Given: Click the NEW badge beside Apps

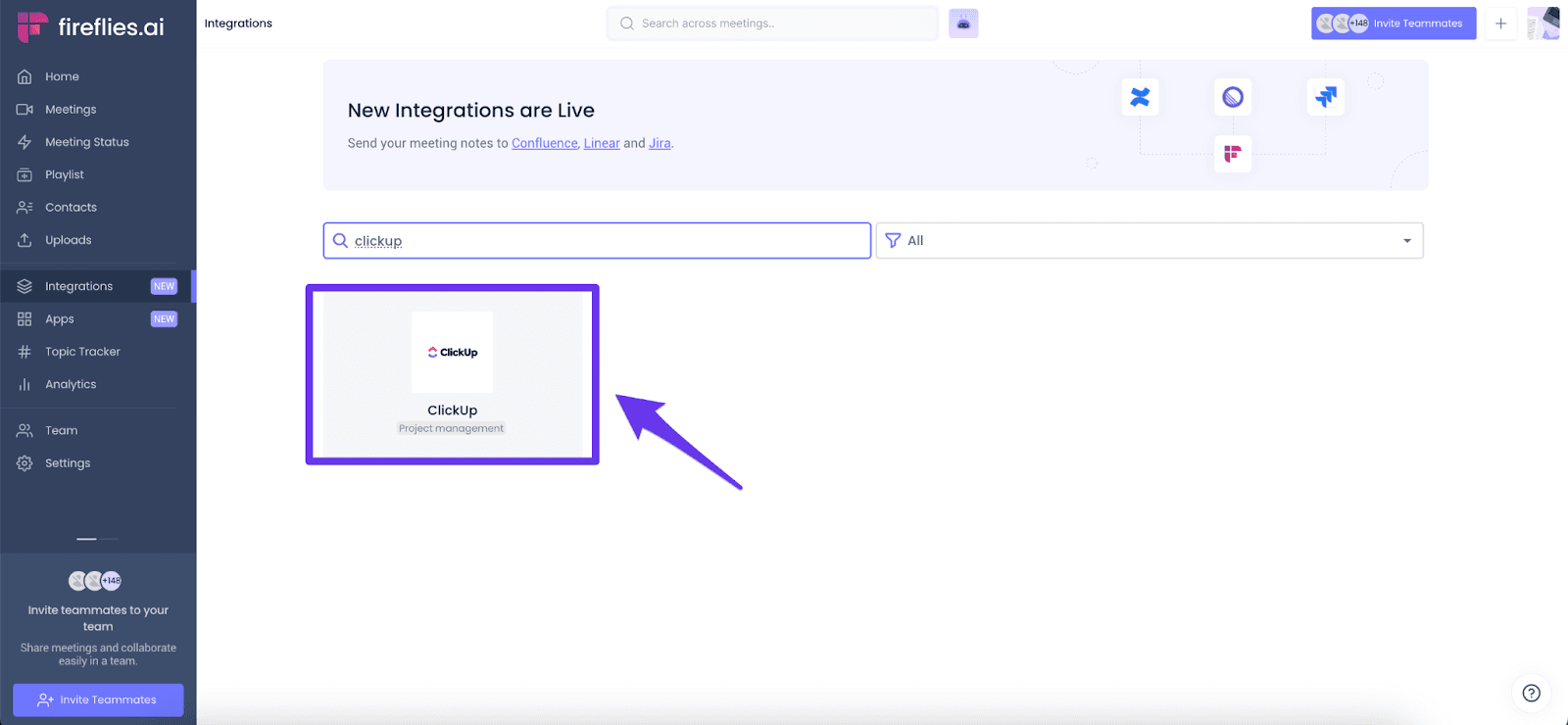Looking at the screenshot, I should pos(164,318).
